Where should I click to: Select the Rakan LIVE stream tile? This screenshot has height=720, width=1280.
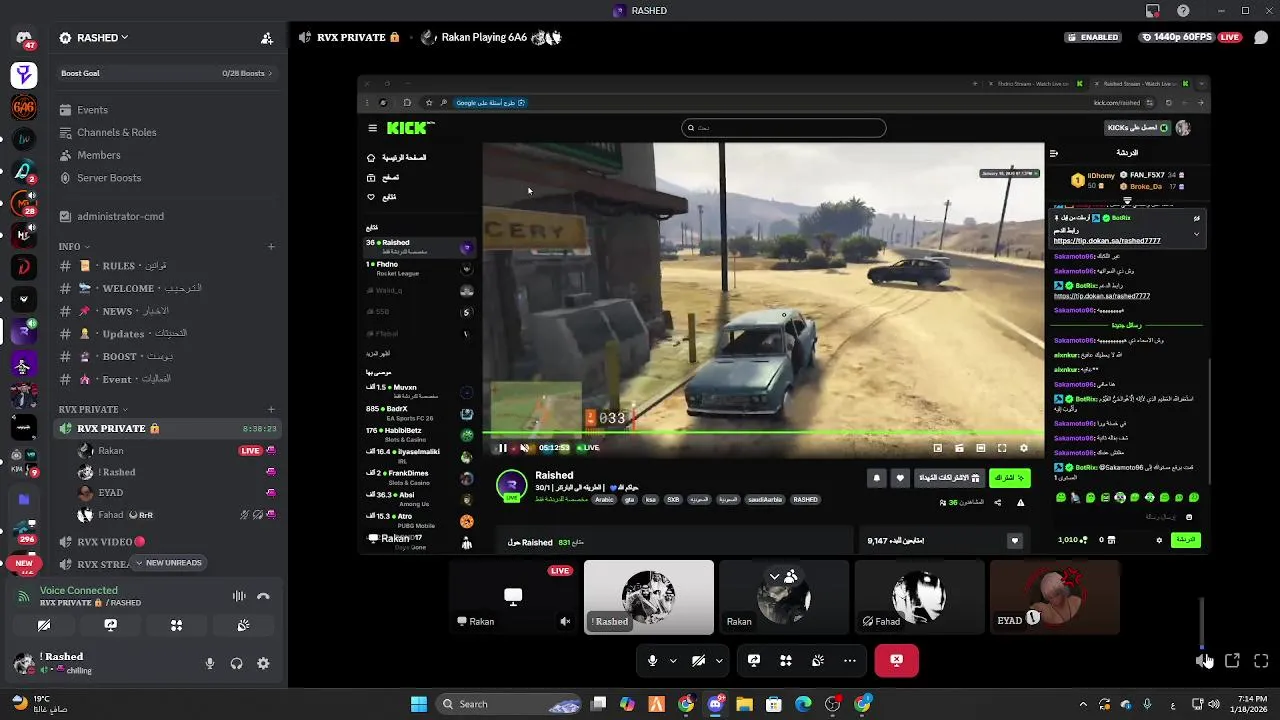point(513,597)
